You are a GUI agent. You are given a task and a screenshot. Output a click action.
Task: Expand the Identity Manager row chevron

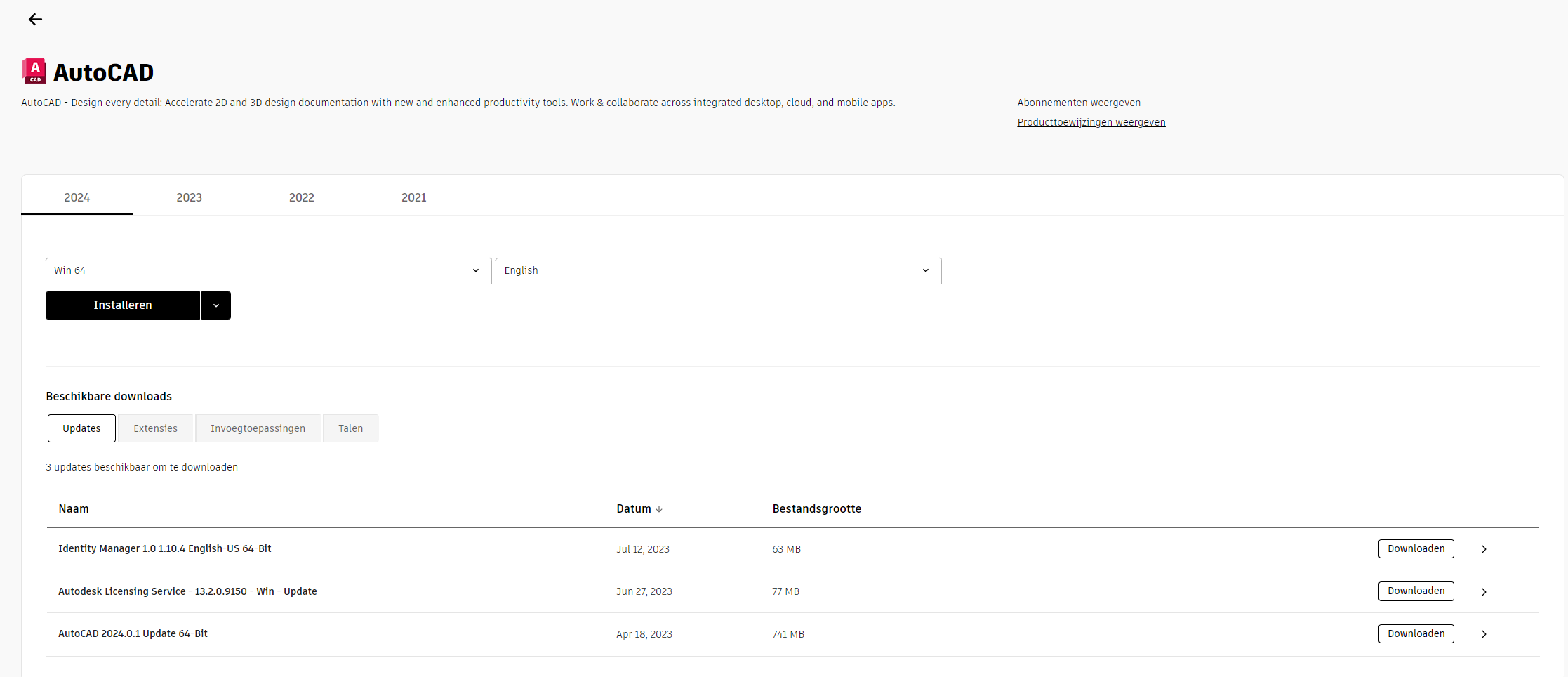coord(1484,549)
